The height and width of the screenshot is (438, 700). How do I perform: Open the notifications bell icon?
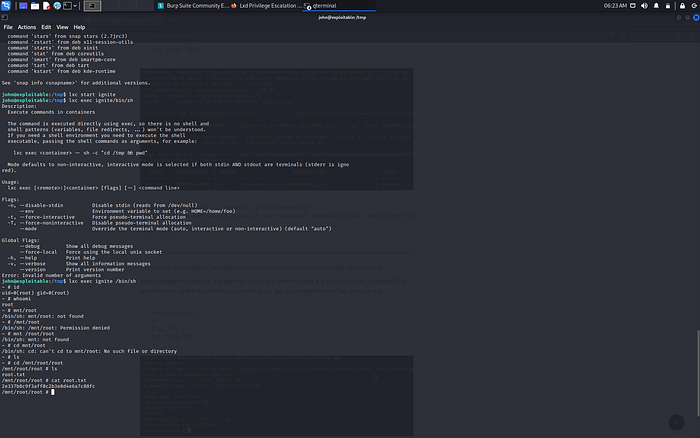tap(656, 6)
